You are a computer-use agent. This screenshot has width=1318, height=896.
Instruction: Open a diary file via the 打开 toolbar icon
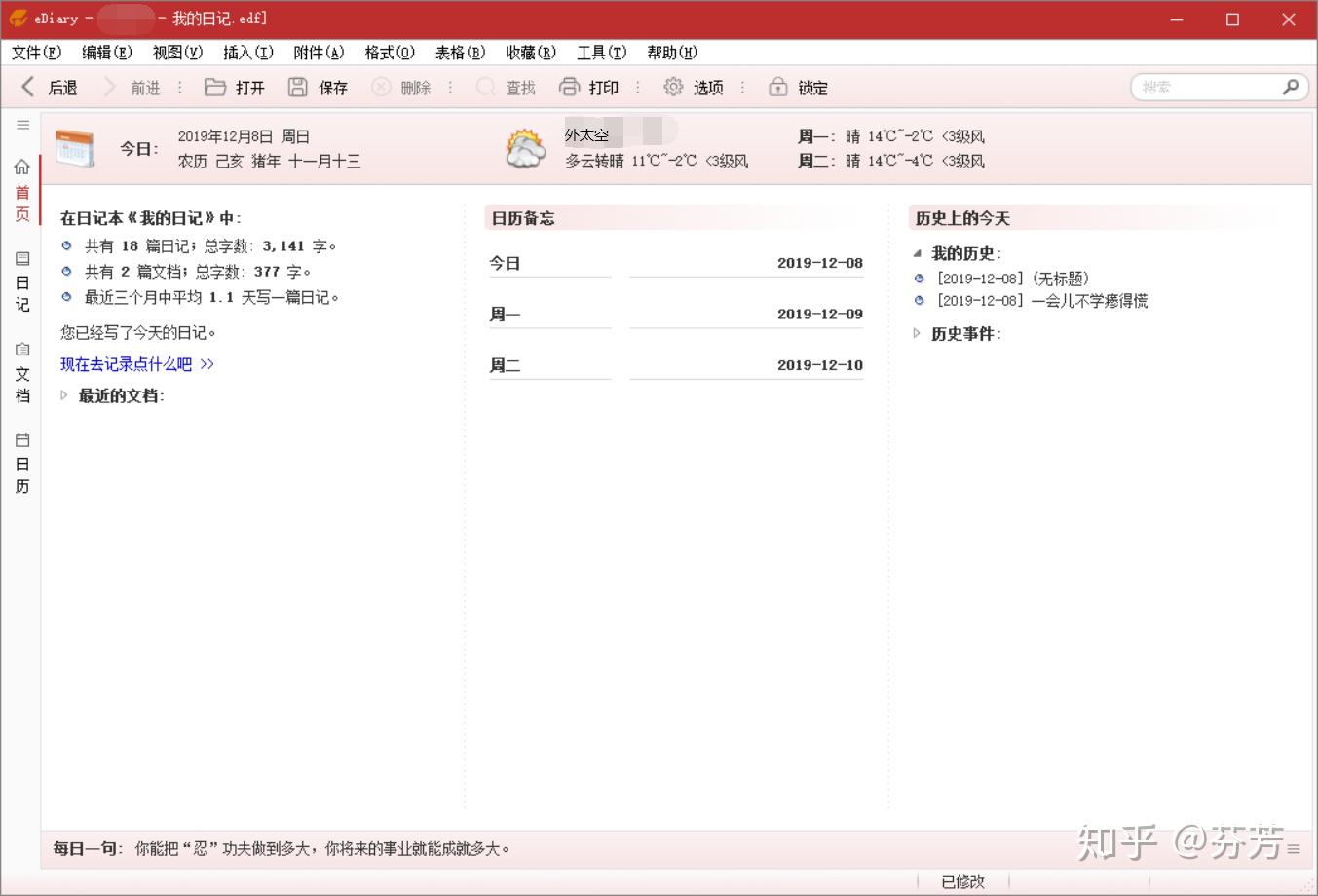point(234,87)
